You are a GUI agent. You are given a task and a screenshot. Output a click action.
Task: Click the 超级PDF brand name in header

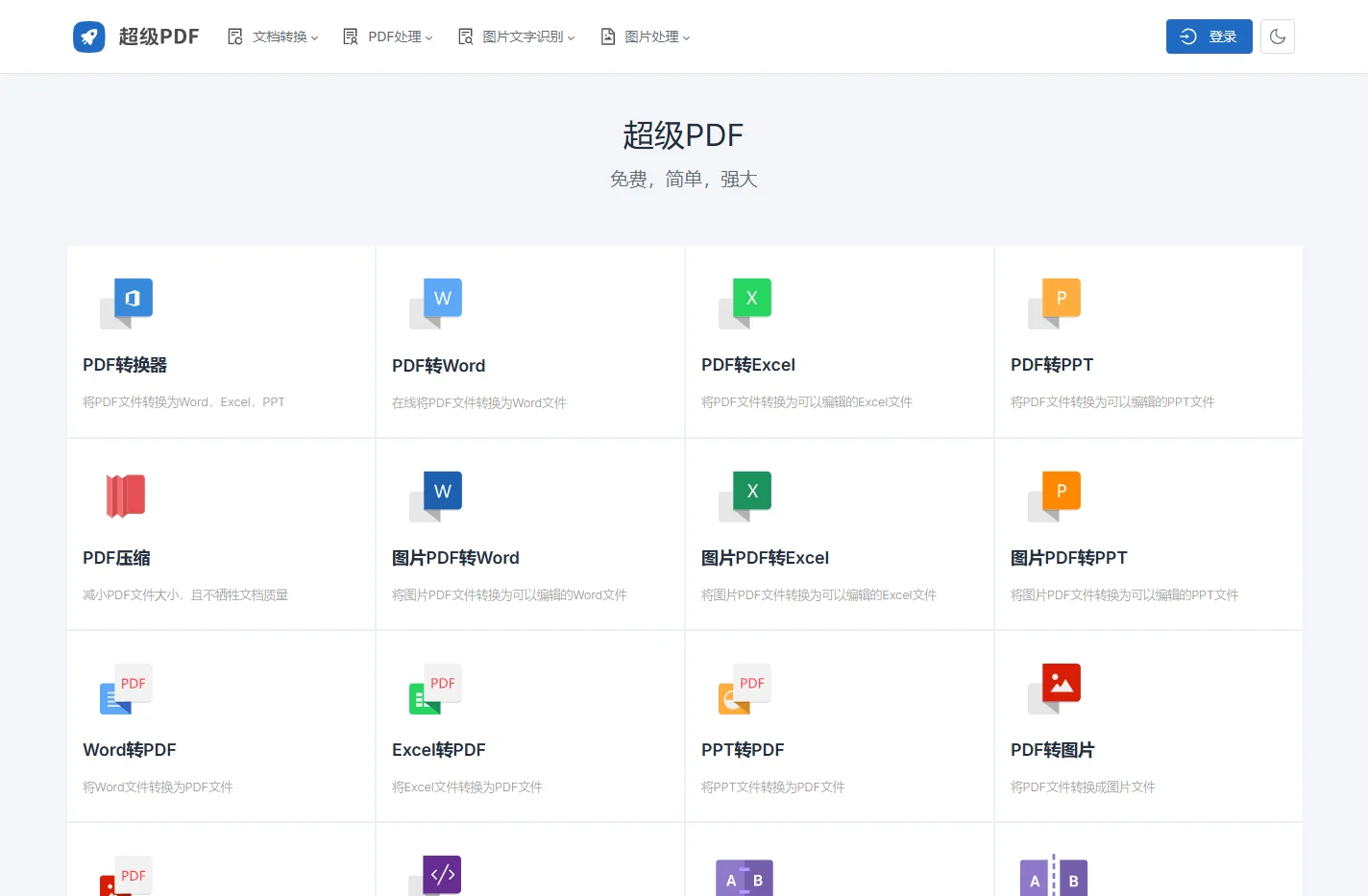pyautogui.click(x=159, y=36)
